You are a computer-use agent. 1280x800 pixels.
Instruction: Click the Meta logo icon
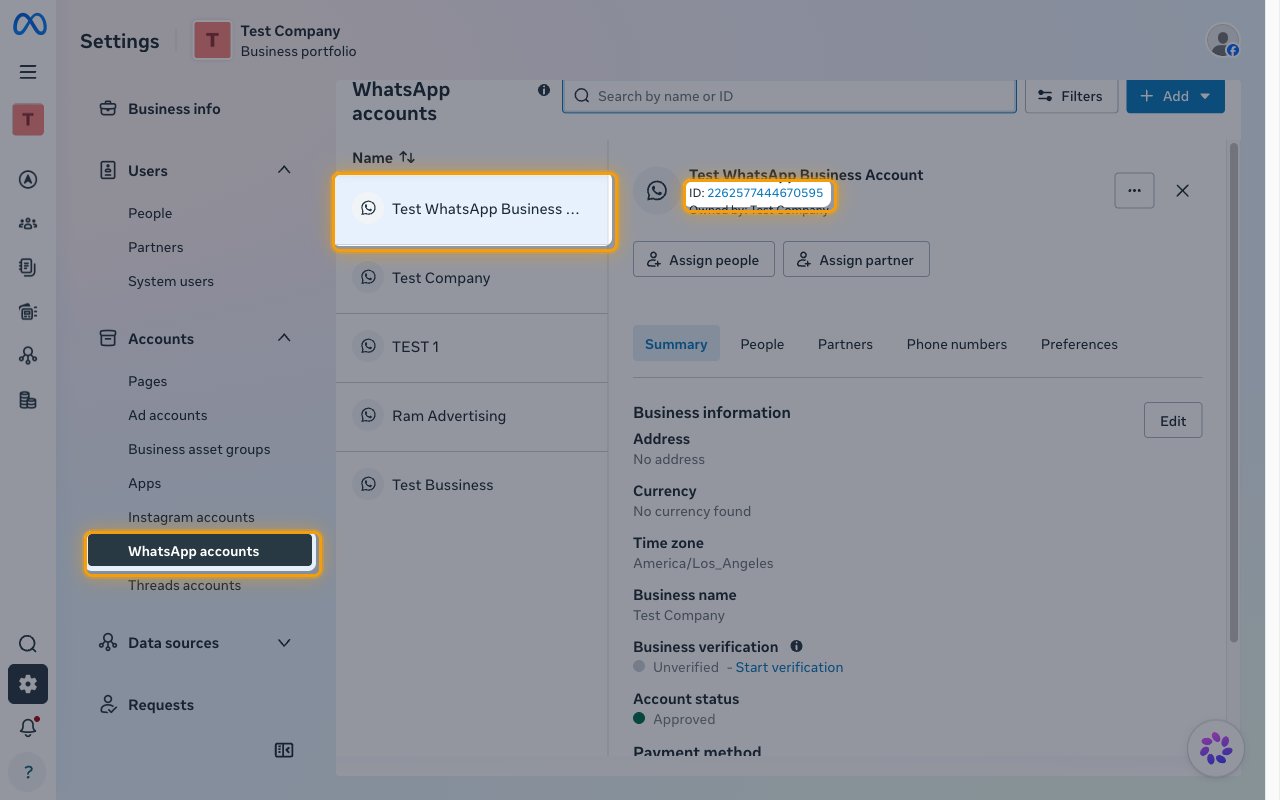tap(29, 25)
